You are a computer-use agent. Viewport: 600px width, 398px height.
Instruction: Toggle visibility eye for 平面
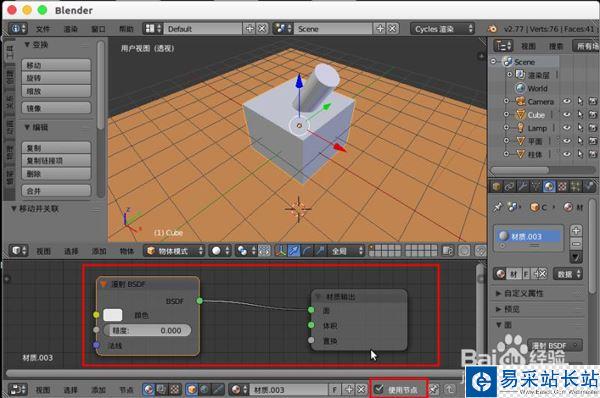(x=567, y=141)
